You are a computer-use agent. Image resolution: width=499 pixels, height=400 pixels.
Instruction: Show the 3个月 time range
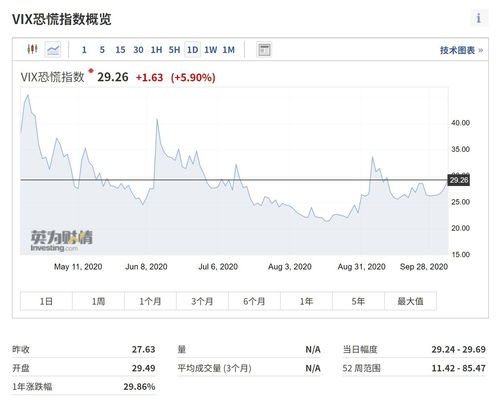[202, 301]
